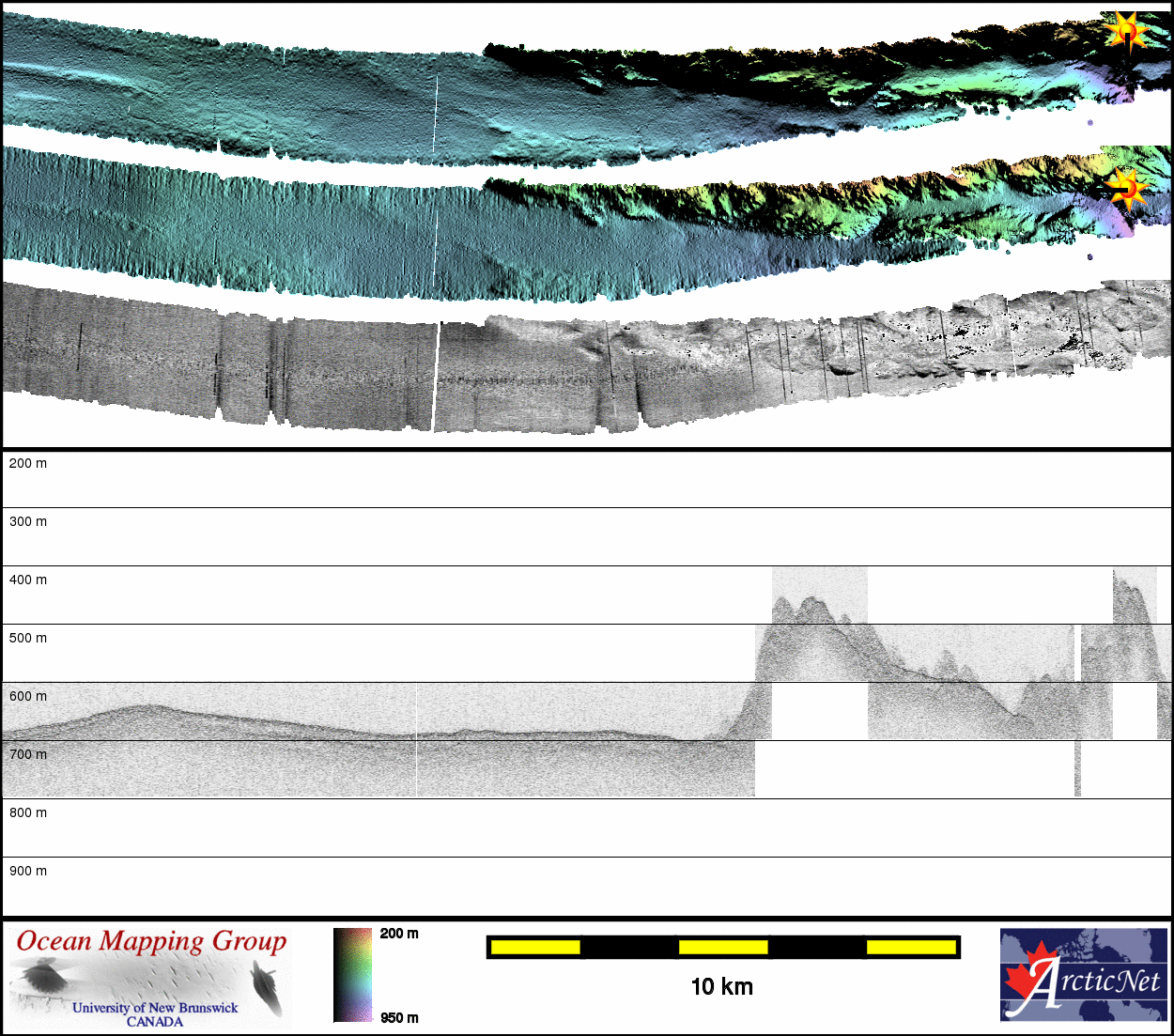Select the 950 m label beside color scale
This screenshot has width=1174, height=1036.
point(399,1018)
